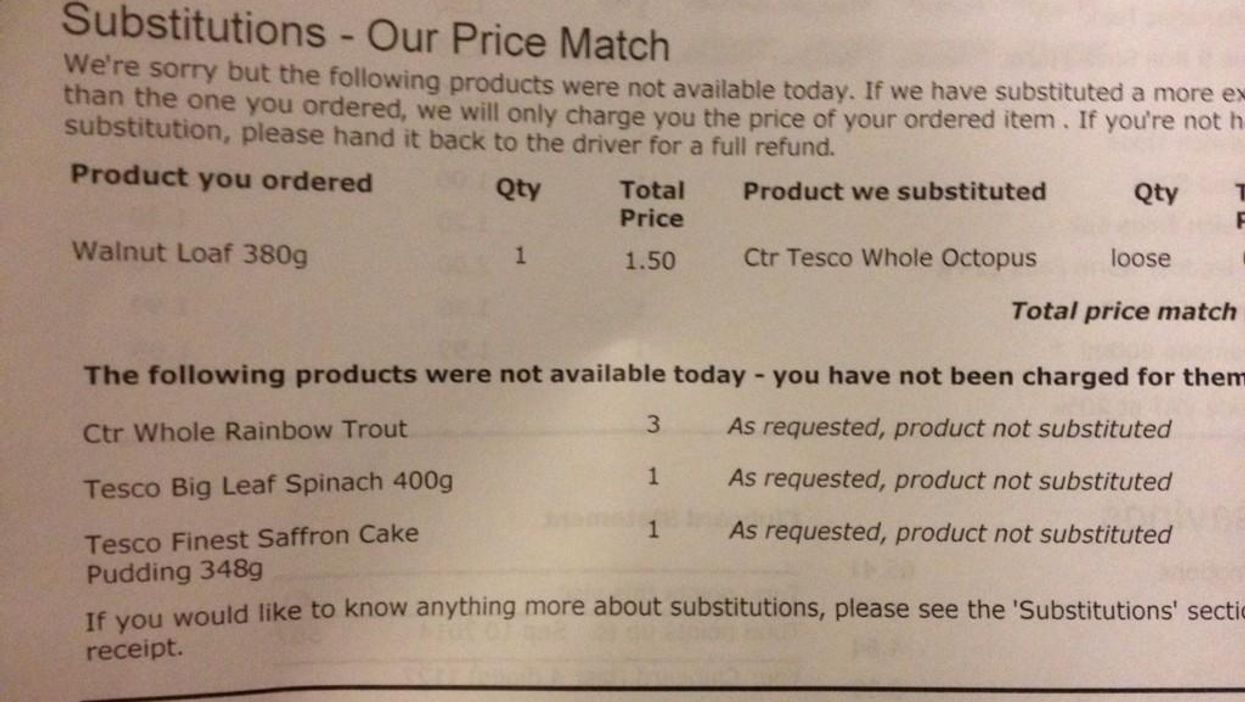
Task: Click the 1.50 total price value
Action: [x=650, y=260]
